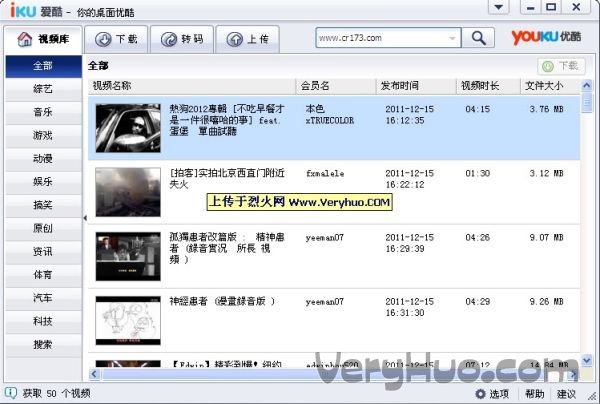
Task: Open thumbnail of 神經患者 video
Action: [128, 321]
